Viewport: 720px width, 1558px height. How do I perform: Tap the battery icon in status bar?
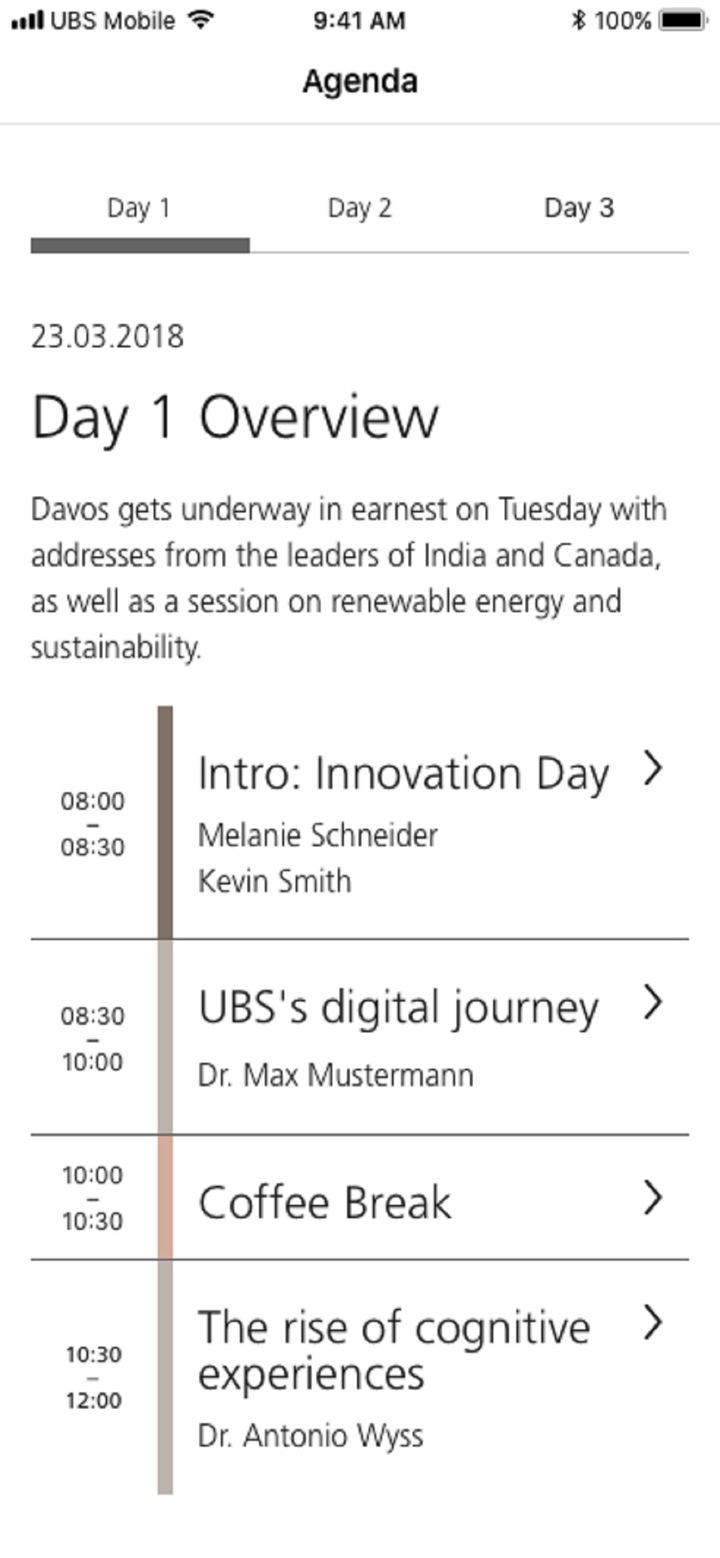coord(683,20)
